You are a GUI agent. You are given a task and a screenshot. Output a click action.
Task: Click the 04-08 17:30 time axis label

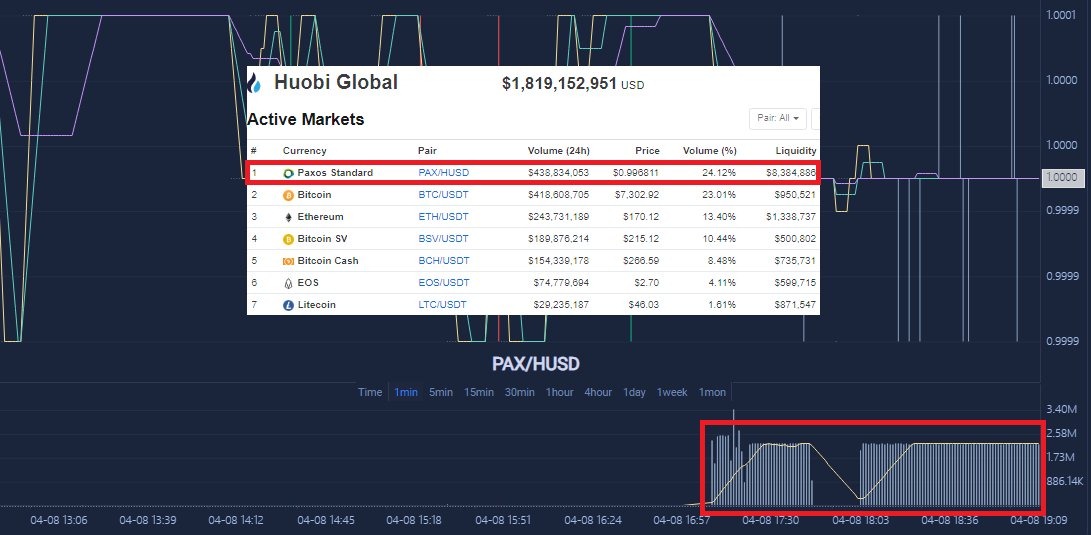point(770,520)
